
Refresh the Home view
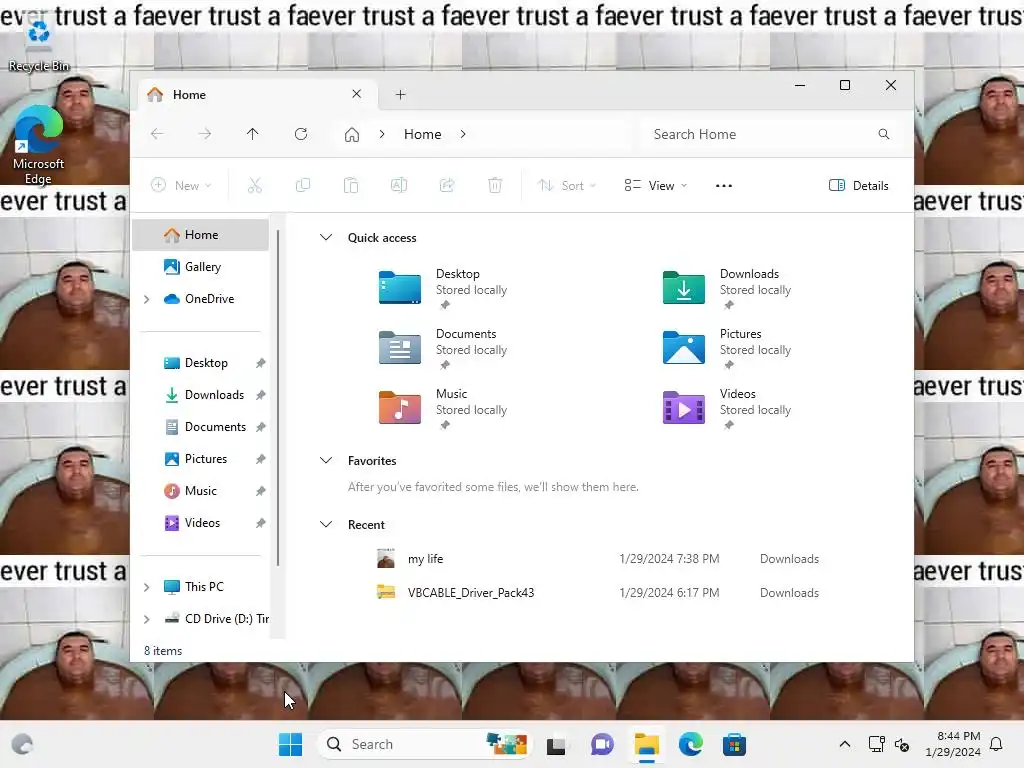pos(301,134)
